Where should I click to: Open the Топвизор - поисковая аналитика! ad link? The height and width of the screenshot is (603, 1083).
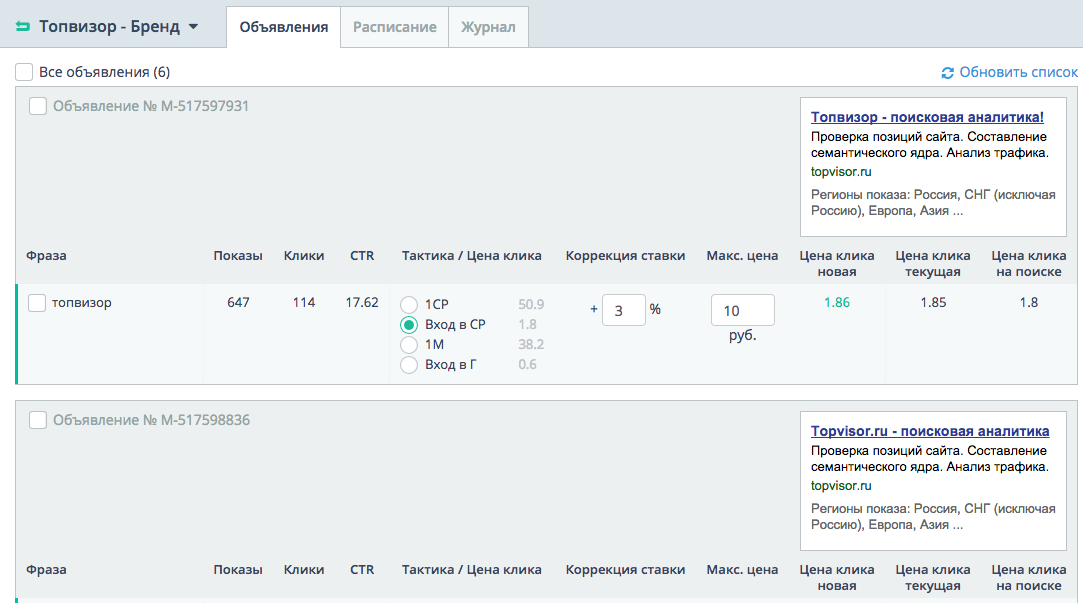[x=927, y=117]
